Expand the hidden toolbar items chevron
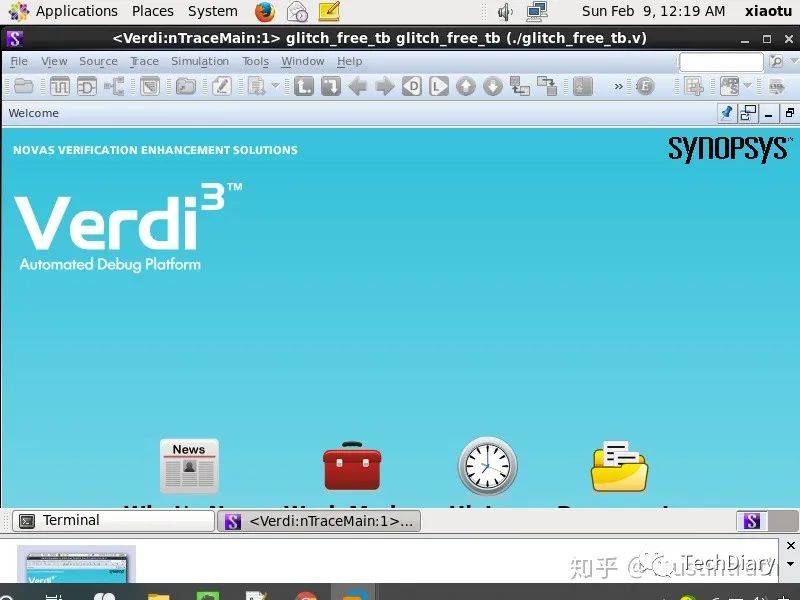Viewport: 800px width, 600px height. pyautogui.click(x=618, y=86)
